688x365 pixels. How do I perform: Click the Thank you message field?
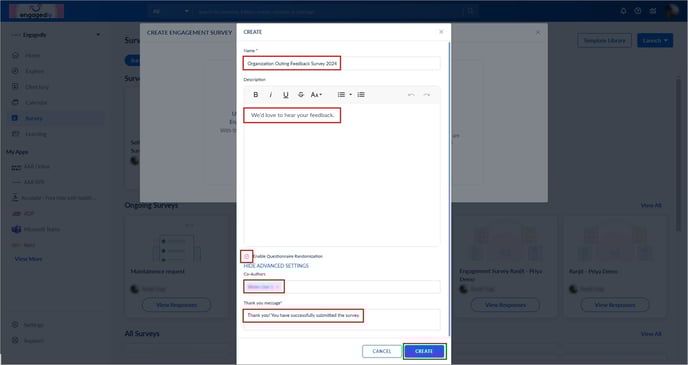point(342,319)
